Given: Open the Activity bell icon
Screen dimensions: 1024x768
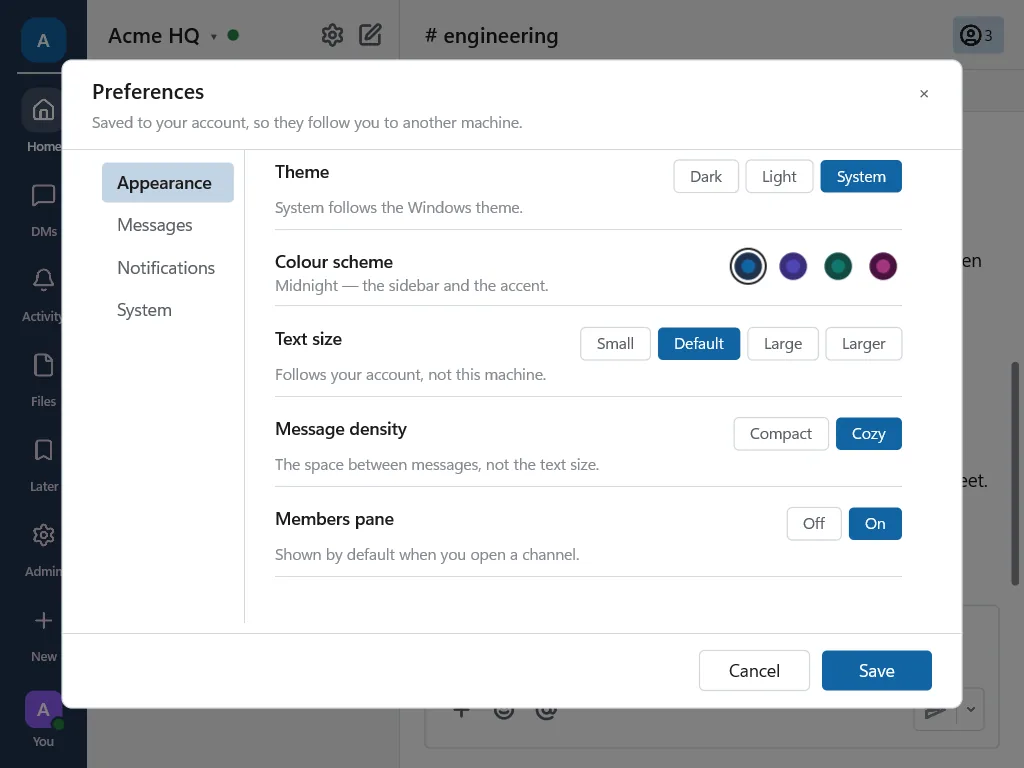Looking at the screenshot, I should pyautogui.click(x=43, y=280).
